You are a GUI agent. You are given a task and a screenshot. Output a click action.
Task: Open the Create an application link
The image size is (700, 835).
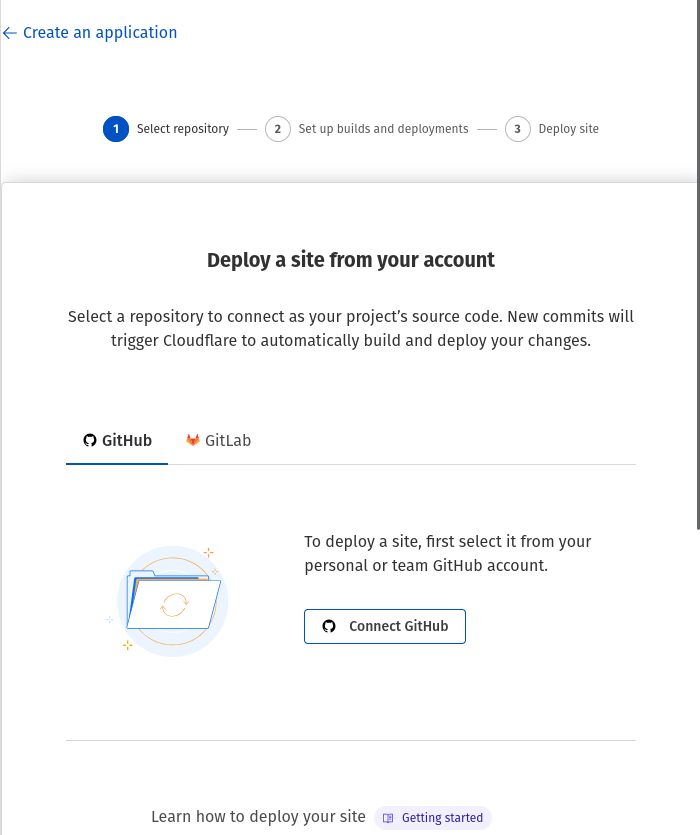coord(100,33)
